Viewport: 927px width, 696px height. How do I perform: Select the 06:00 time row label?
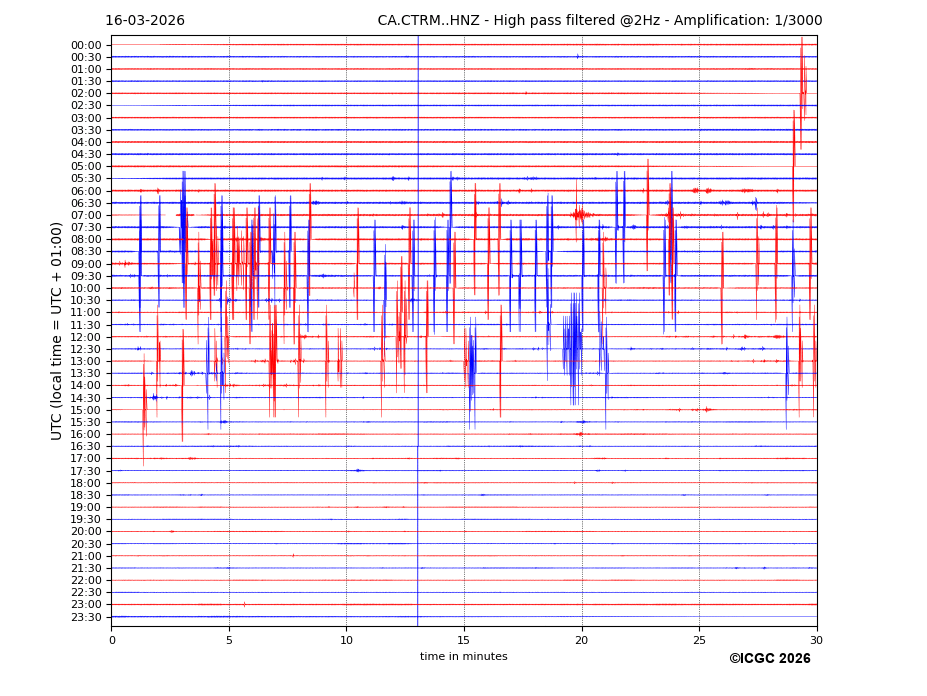[86, 191]
